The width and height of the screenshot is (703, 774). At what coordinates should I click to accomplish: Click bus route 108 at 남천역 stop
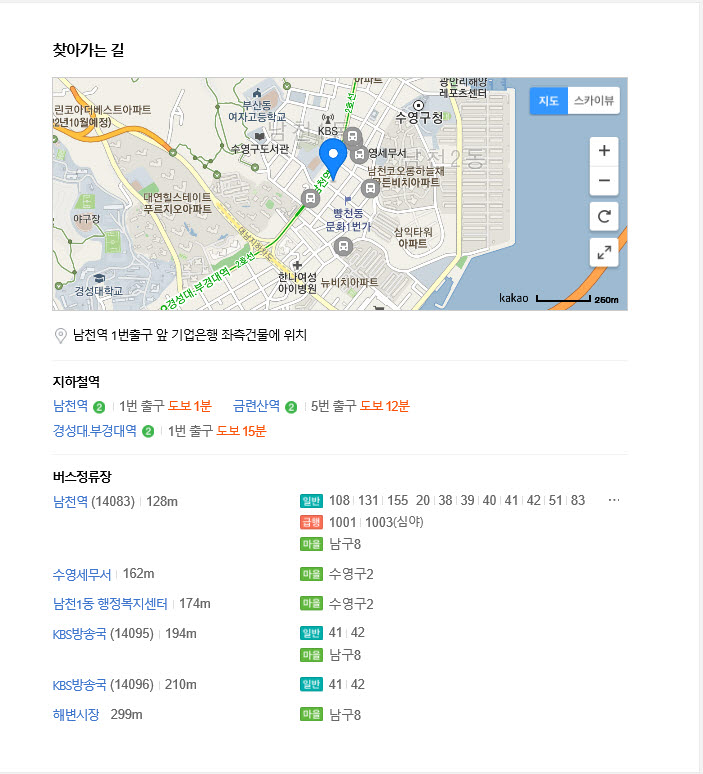(340, 501)
